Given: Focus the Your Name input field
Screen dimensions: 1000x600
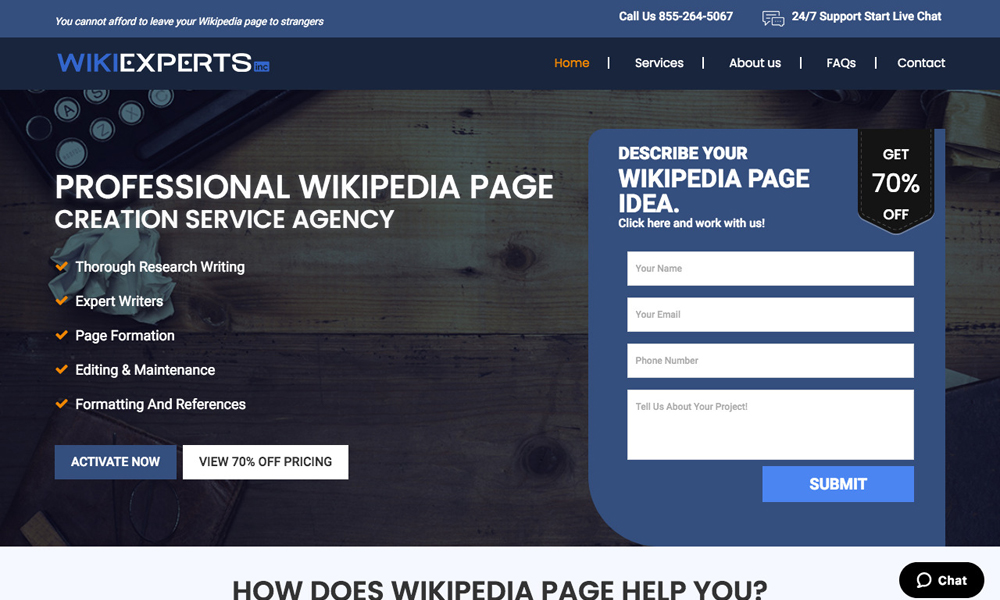Looking at the screenshot, I should [770, 268].
